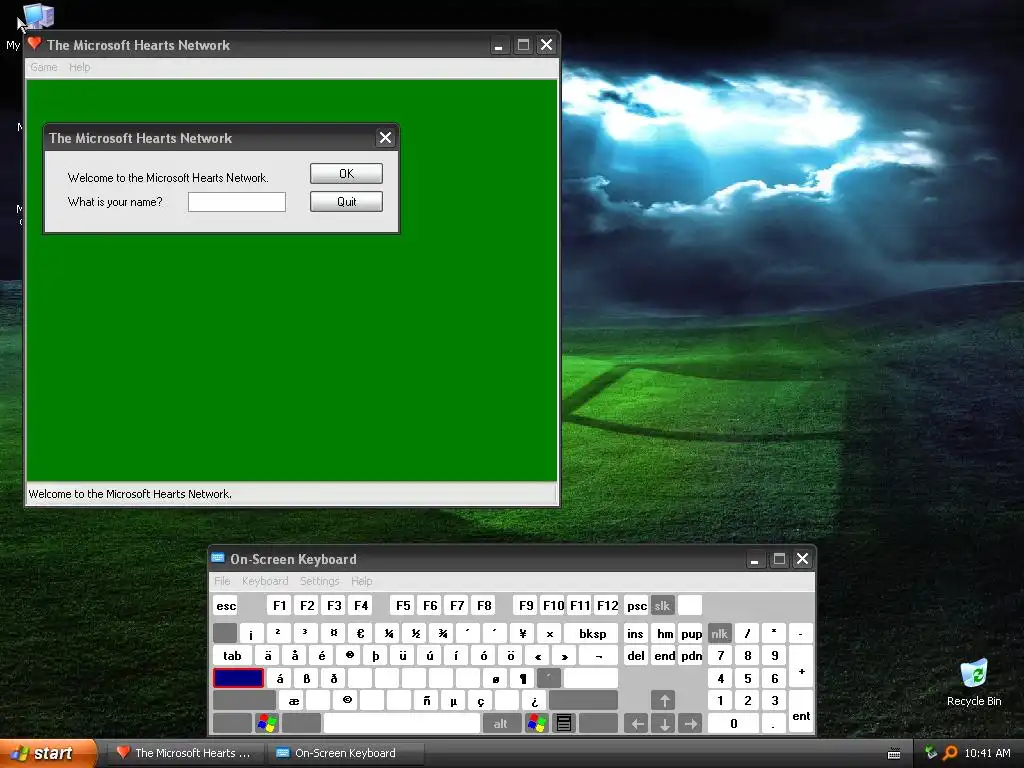This screenshot has height=768, width=1024.
Task: Open the Settings menu of On-Screen Keyboard
Action: point(319,581)
